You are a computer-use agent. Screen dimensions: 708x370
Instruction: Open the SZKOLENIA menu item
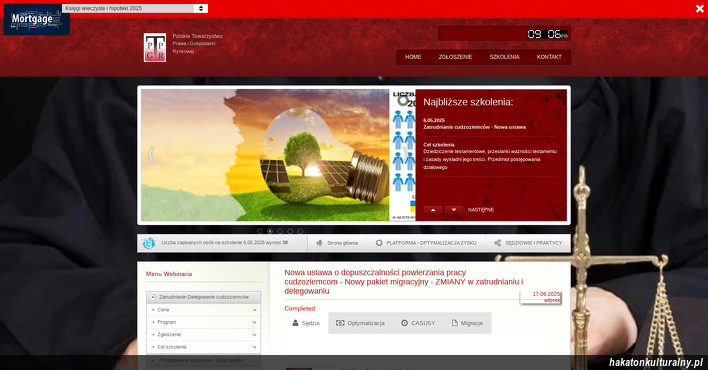pos(504,57)
